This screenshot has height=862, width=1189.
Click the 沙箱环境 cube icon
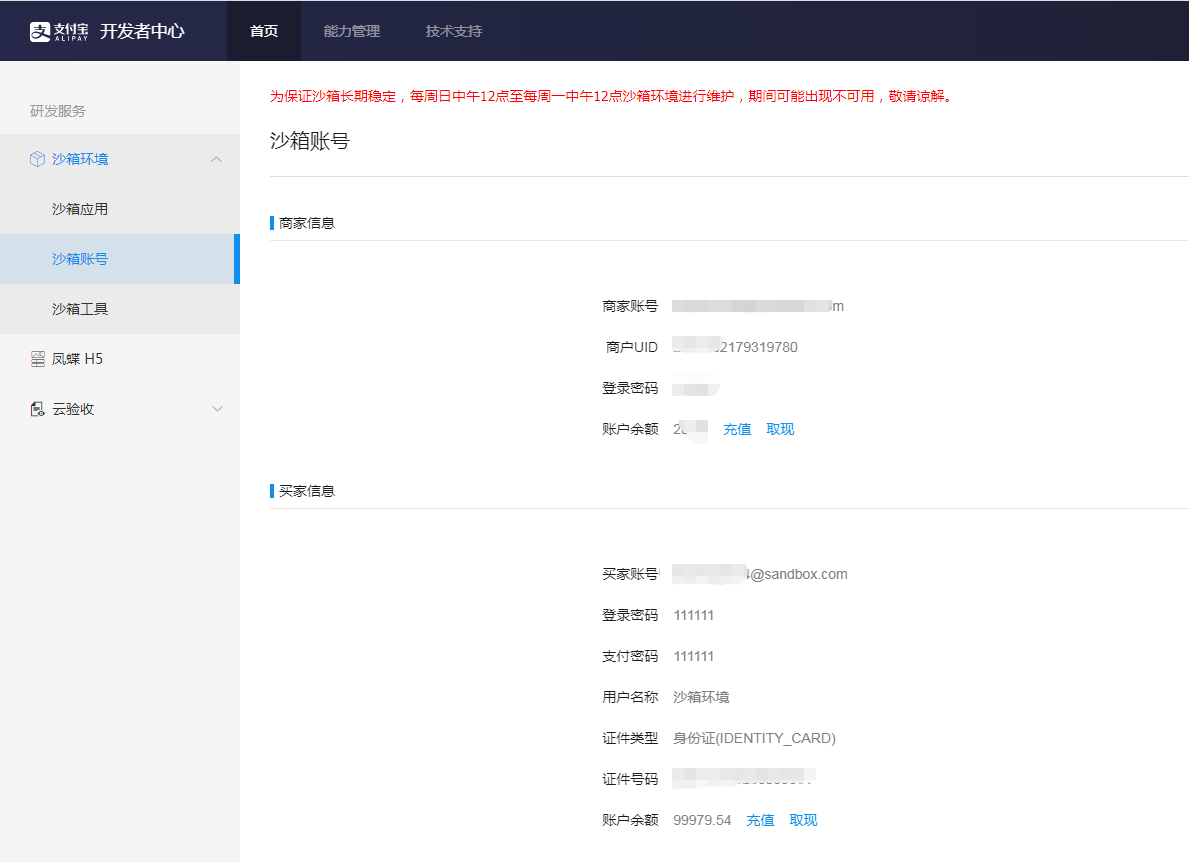click(37, 159)
